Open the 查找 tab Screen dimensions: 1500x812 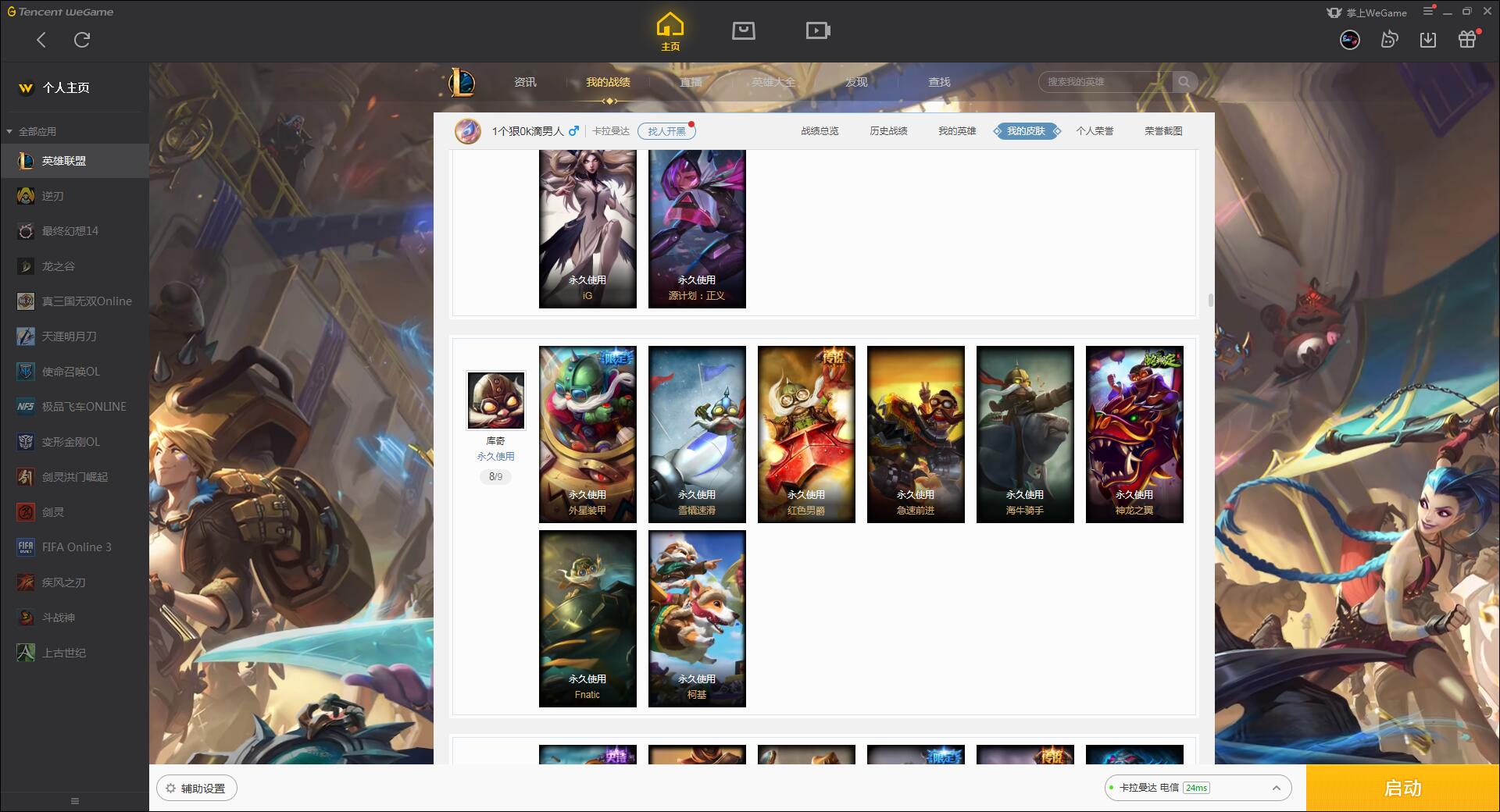point(939,82)
